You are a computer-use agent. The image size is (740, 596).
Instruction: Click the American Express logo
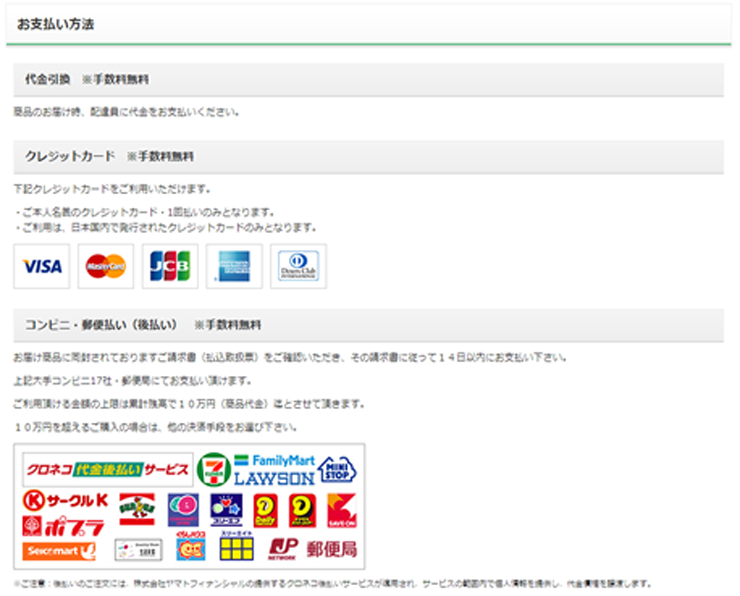[234, 266]
